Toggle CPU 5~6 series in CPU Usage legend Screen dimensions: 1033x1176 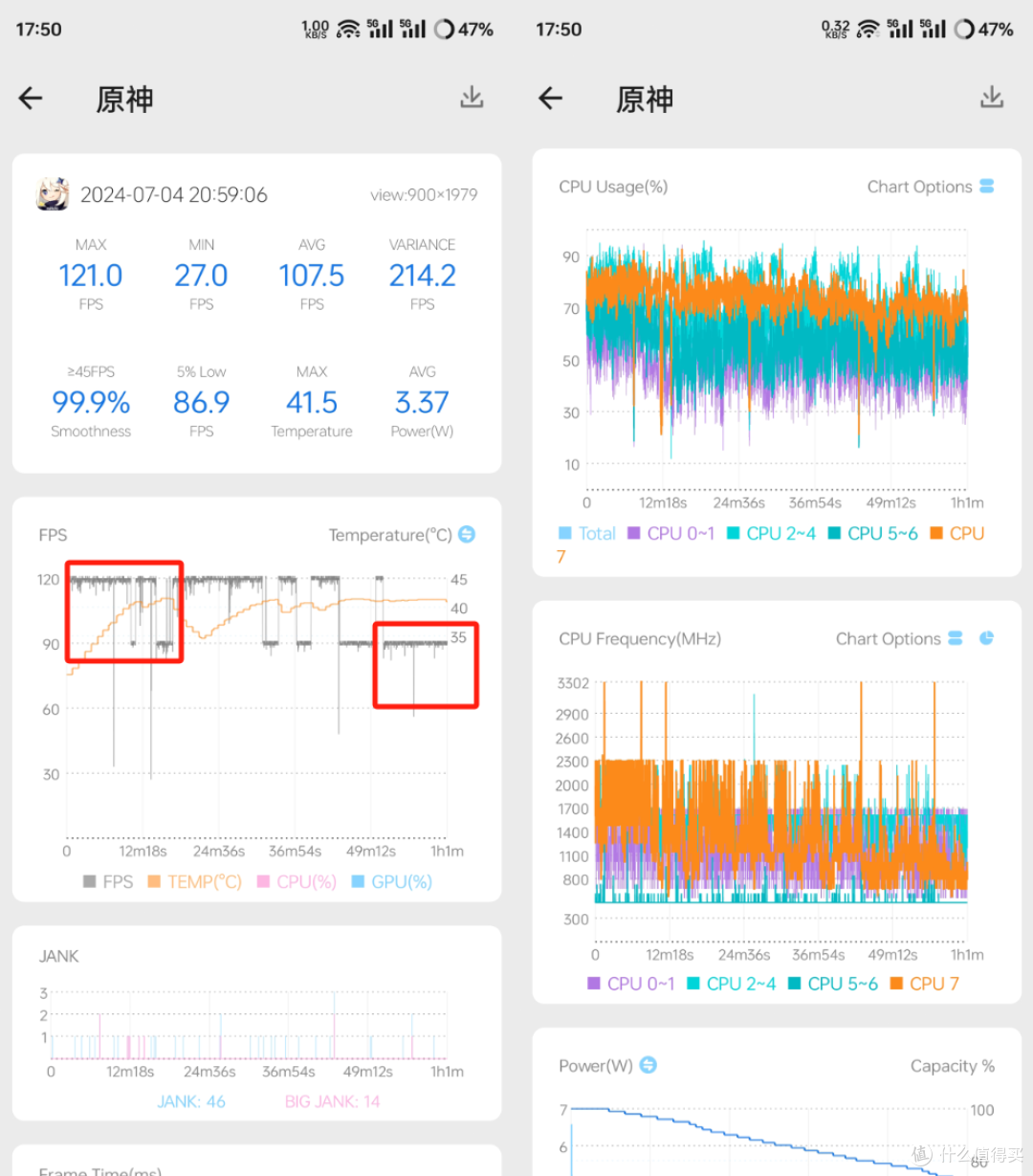[872, 533]
